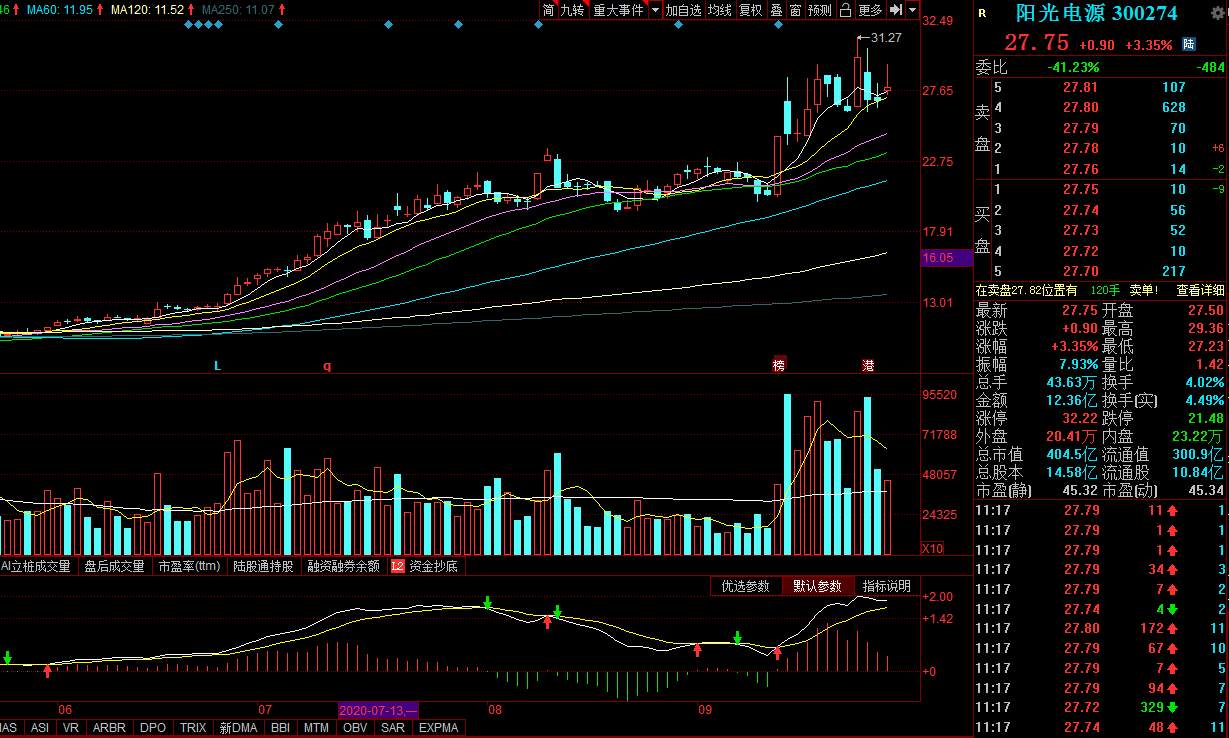1229x738 pixels.
Task: Switch to 市盈率(ttm) tab
Action: pos(189,566)
